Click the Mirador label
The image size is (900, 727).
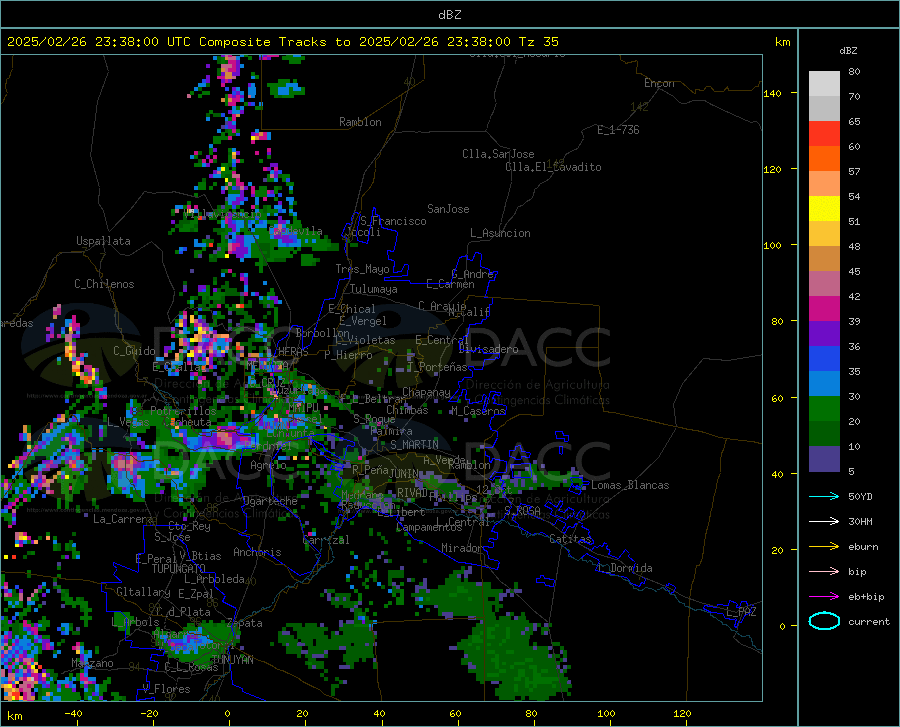461,548
